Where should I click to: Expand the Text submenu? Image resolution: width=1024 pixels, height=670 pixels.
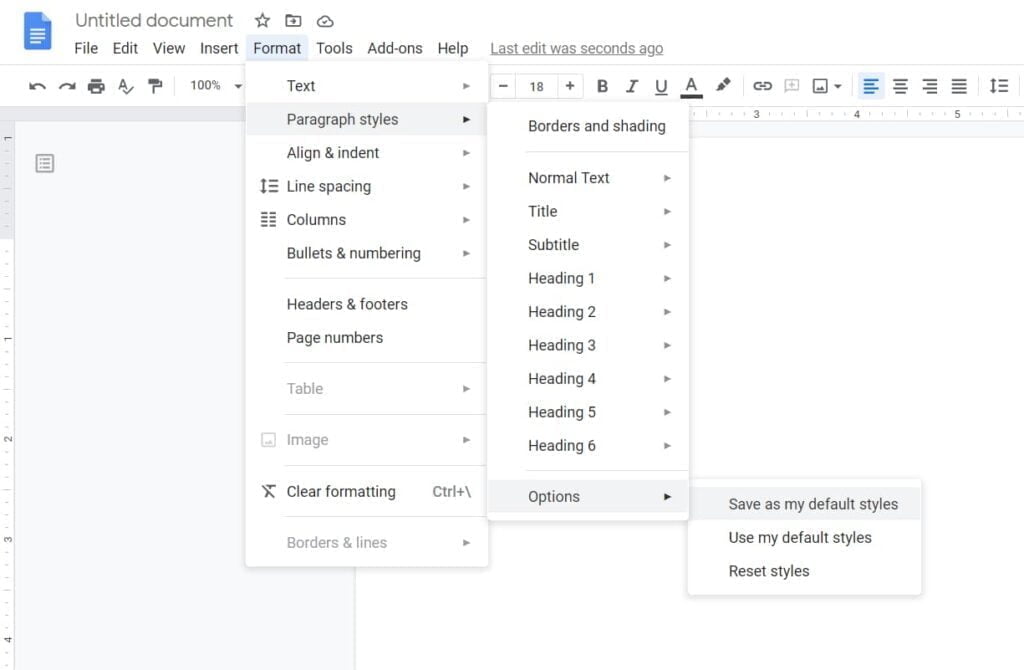(366, 86)
